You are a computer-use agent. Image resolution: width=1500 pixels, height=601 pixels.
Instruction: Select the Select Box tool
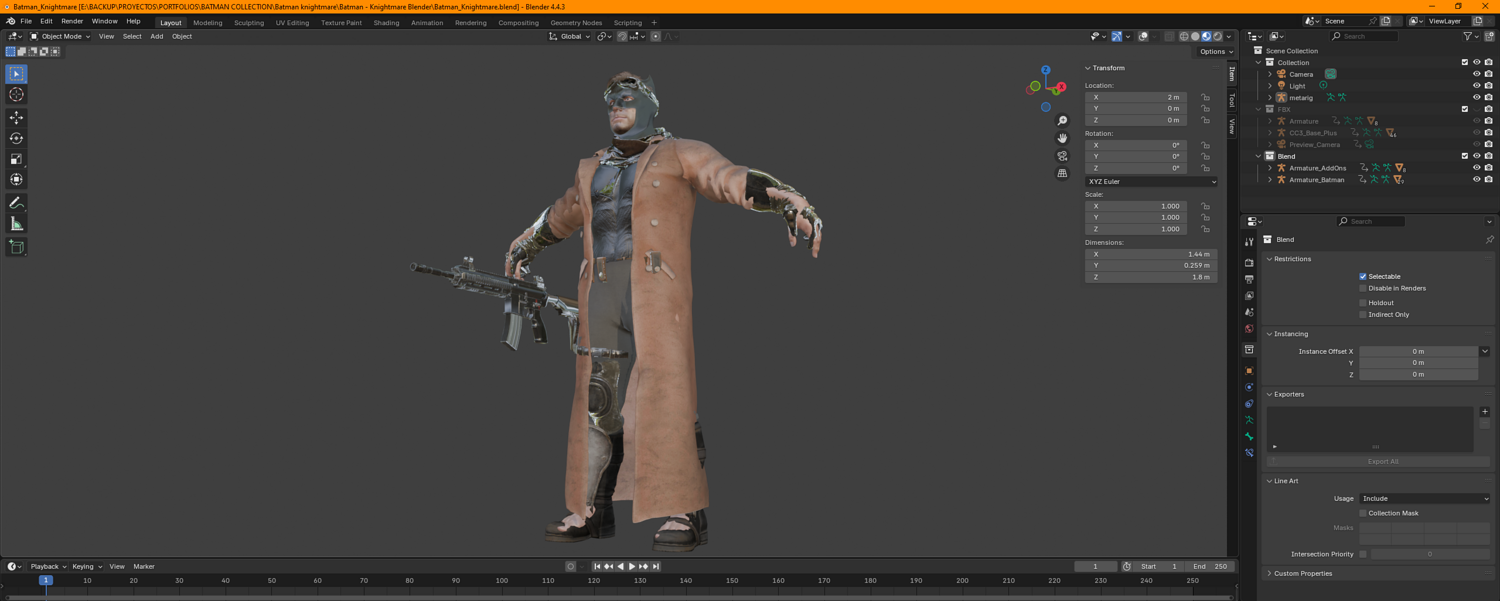coord(16,74)
